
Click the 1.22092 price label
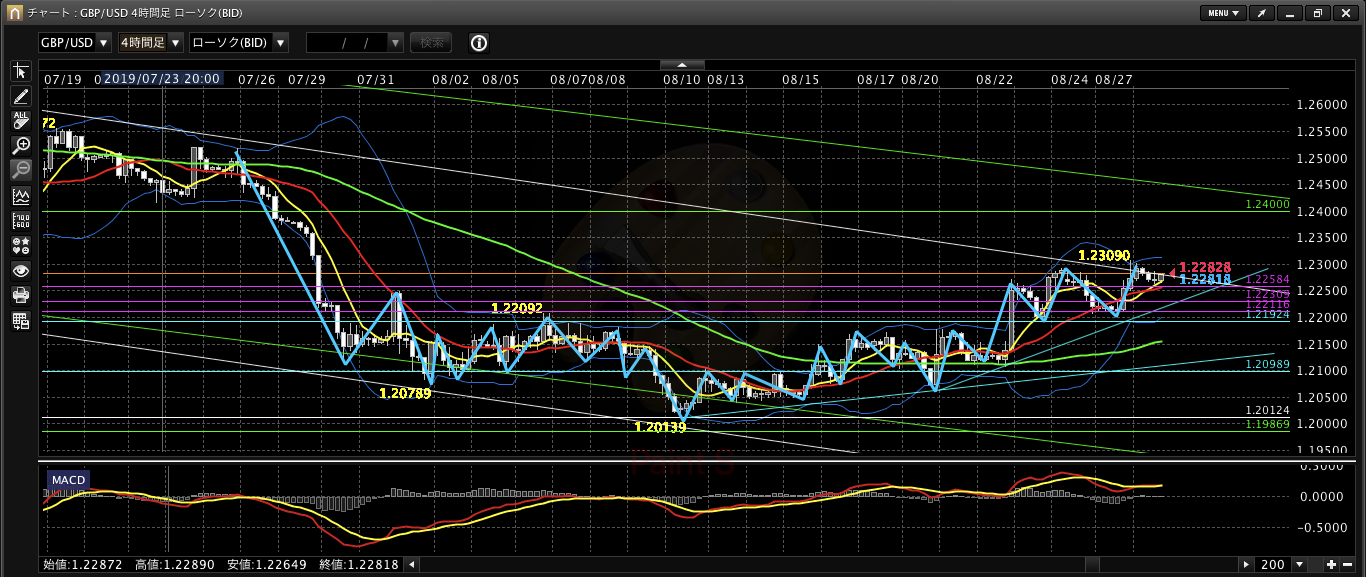point(517,308)
